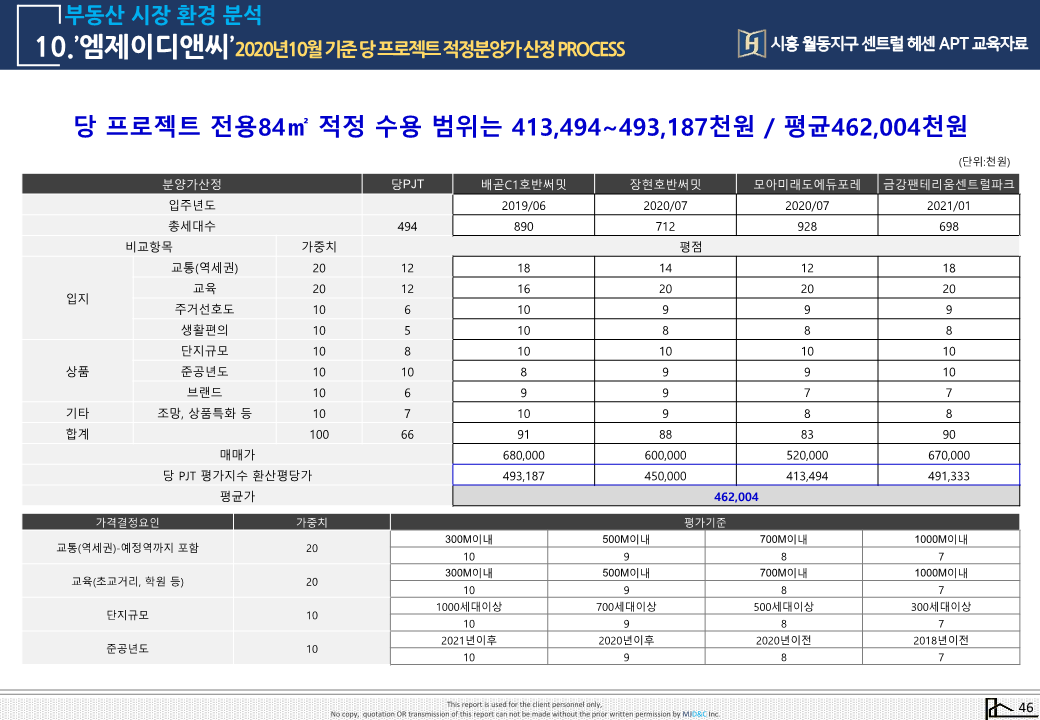Click the blue 462,004 average price cell
1040x720 pixels.
pyautogui.click(x=736, y=497)
